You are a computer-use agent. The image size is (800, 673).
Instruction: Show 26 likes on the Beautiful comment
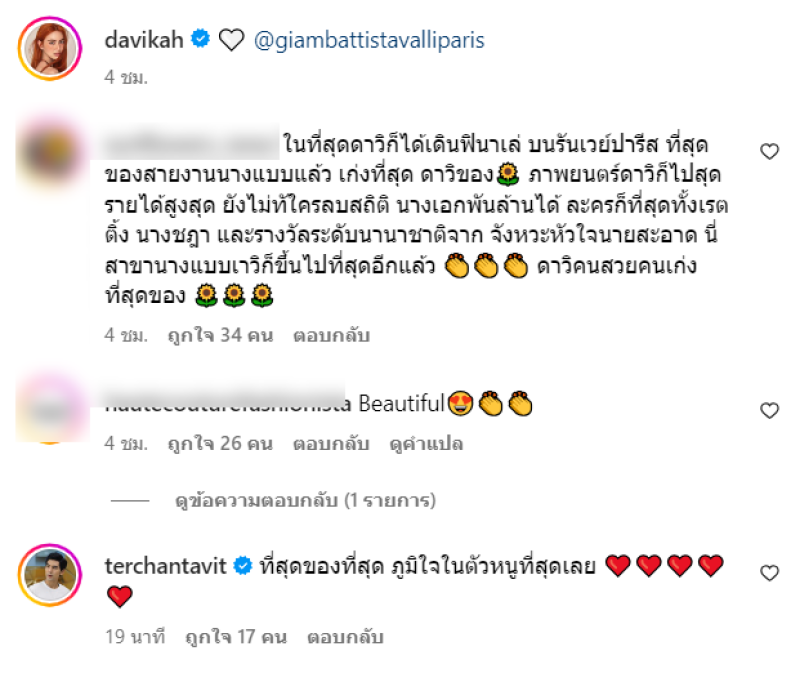(x=220, y=443)
